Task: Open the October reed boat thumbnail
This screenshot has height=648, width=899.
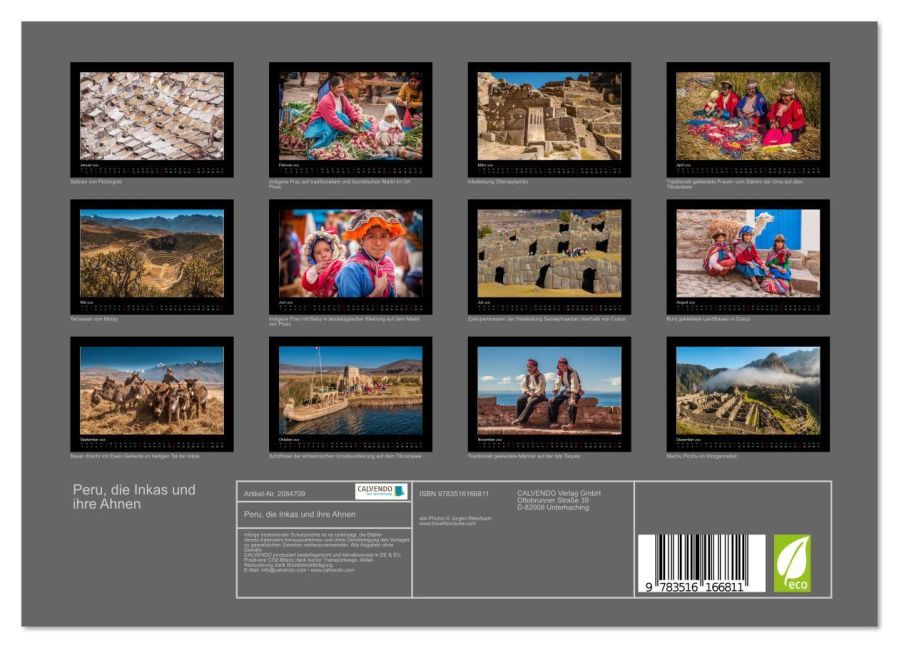Action: point(350,394)
